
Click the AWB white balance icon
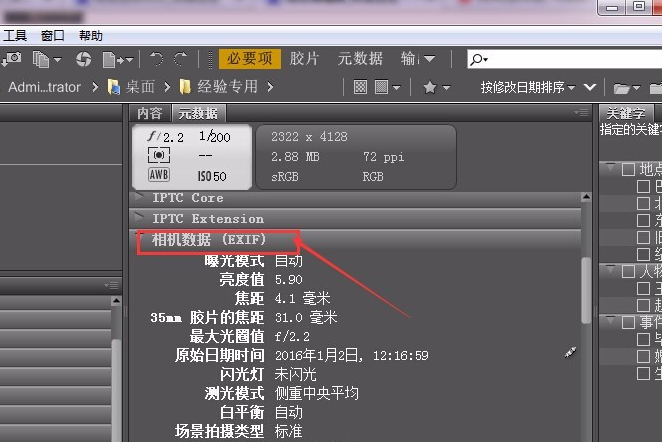[x=159, y=174]
